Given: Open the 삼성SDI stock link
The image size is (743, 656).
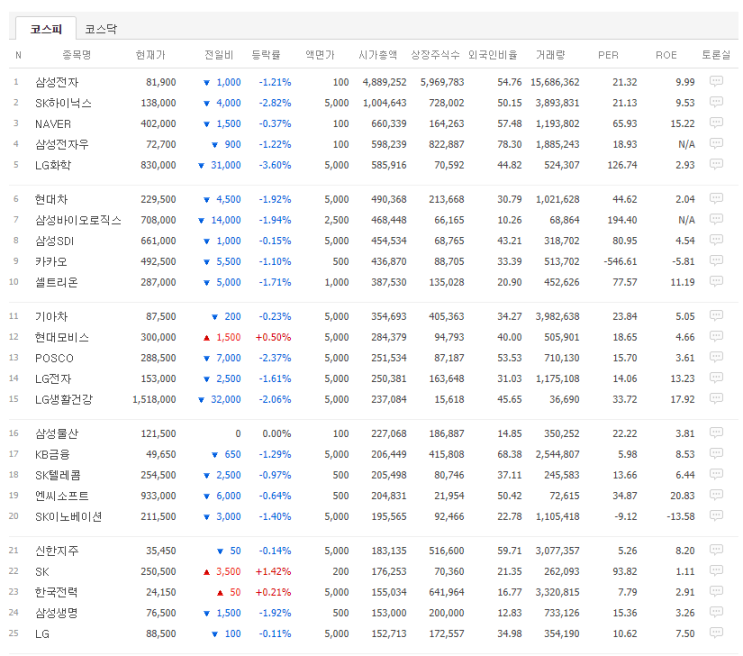Looking at the screenshot, I should coord(54,241).
